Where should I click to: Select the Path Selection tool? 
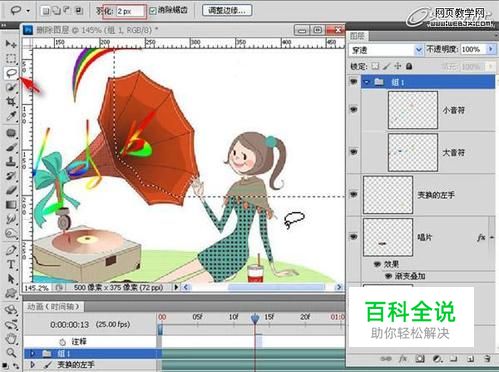coord(11,279)
